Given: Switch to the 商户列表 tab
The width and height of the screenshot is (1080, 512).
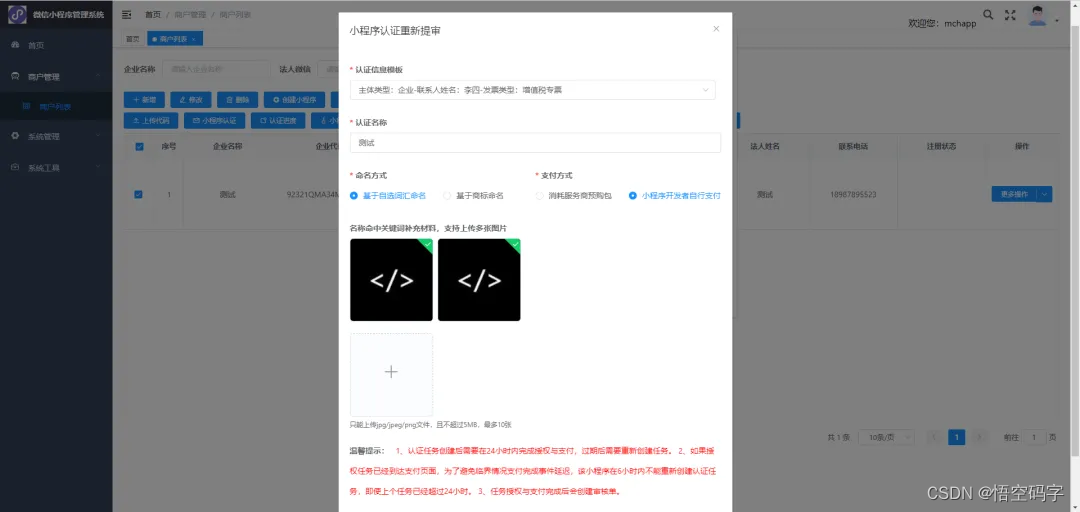Looking at the screenshot, I should (x=175, y=39).
